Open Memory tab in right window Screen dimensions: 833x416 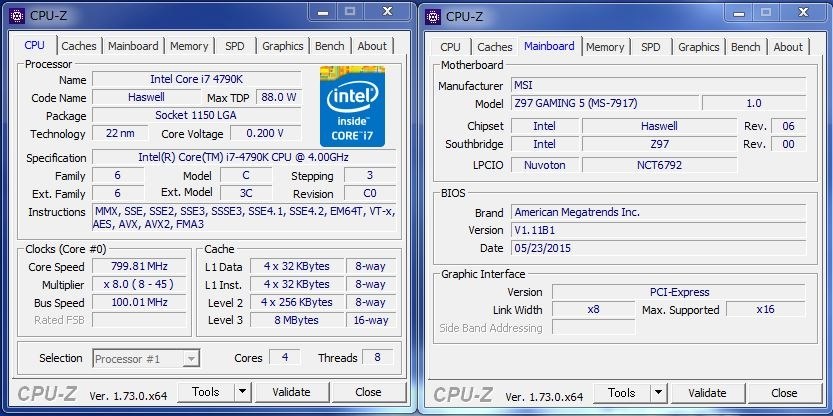[x=605, y=47]
